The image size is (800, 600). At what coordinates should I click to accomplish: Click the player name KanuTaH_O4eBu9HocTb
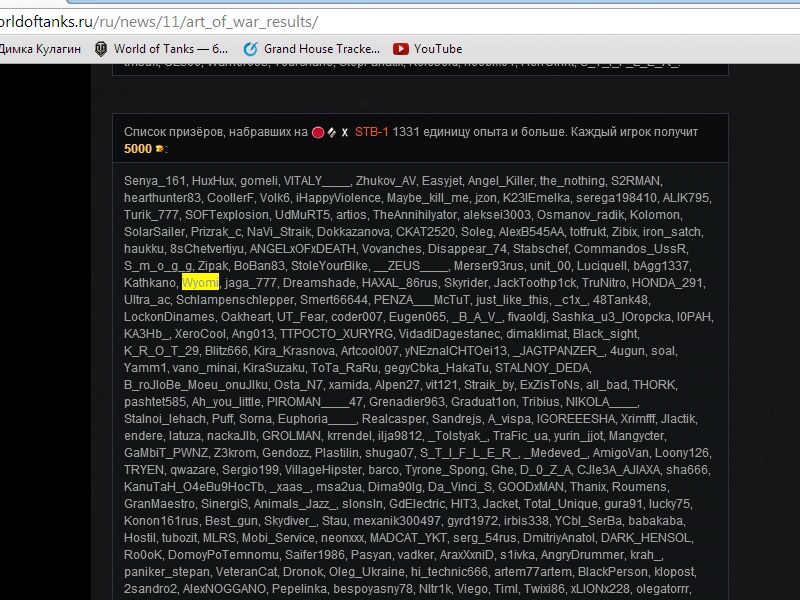(194, 487)
